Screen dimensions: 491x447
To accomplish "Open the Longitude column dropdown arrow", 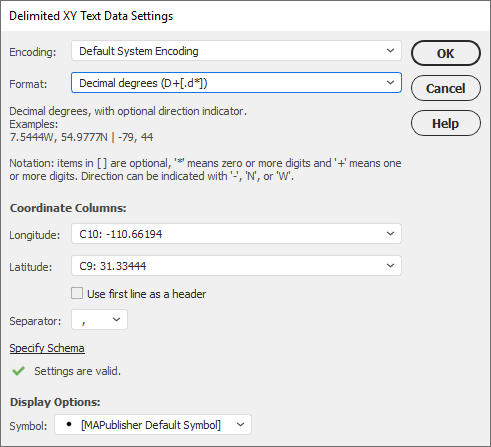I will (x=390, y=233).
